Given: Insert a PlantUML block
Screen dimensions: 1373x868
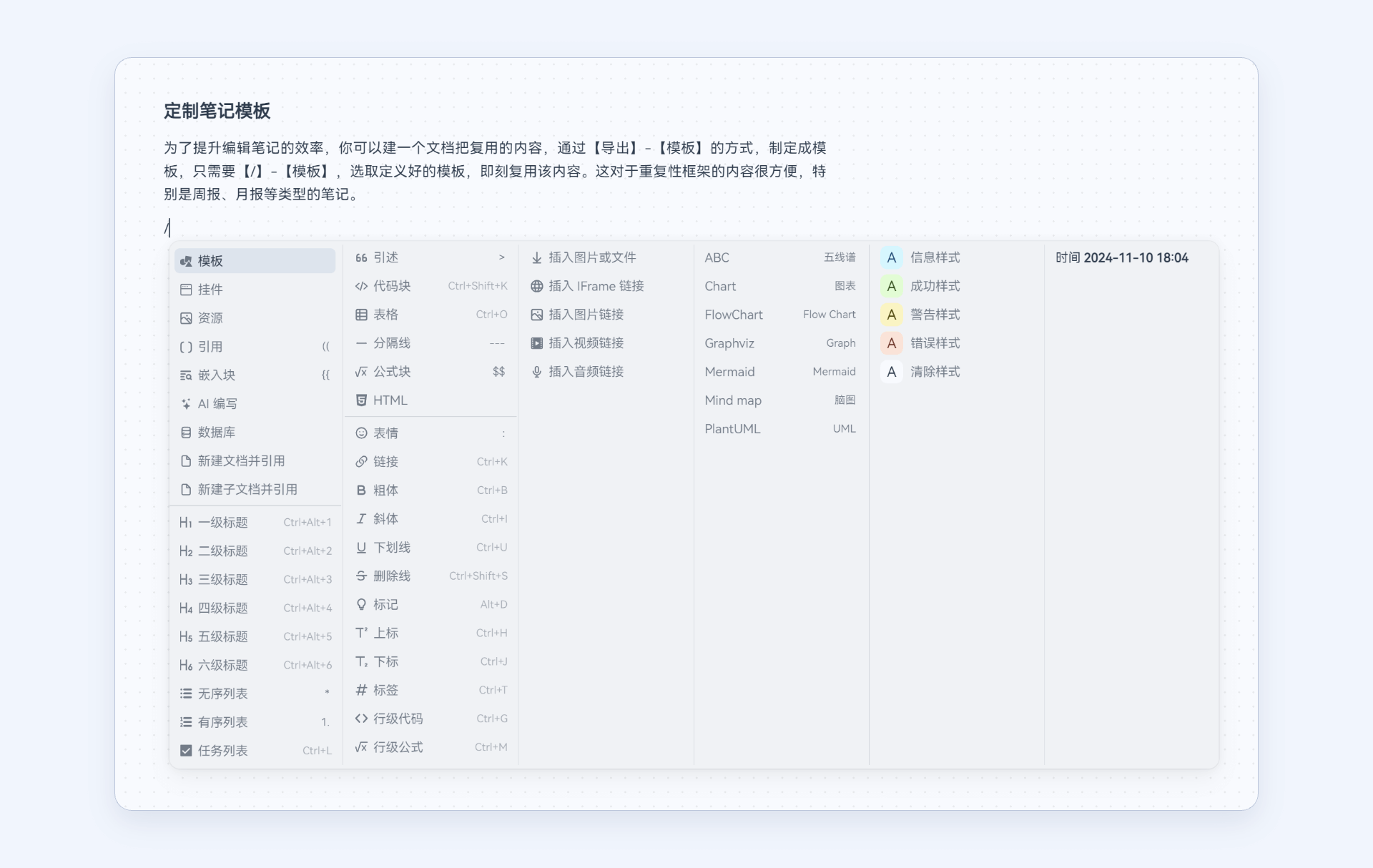Looking at the screenshot, I should [x=781, y=429].
